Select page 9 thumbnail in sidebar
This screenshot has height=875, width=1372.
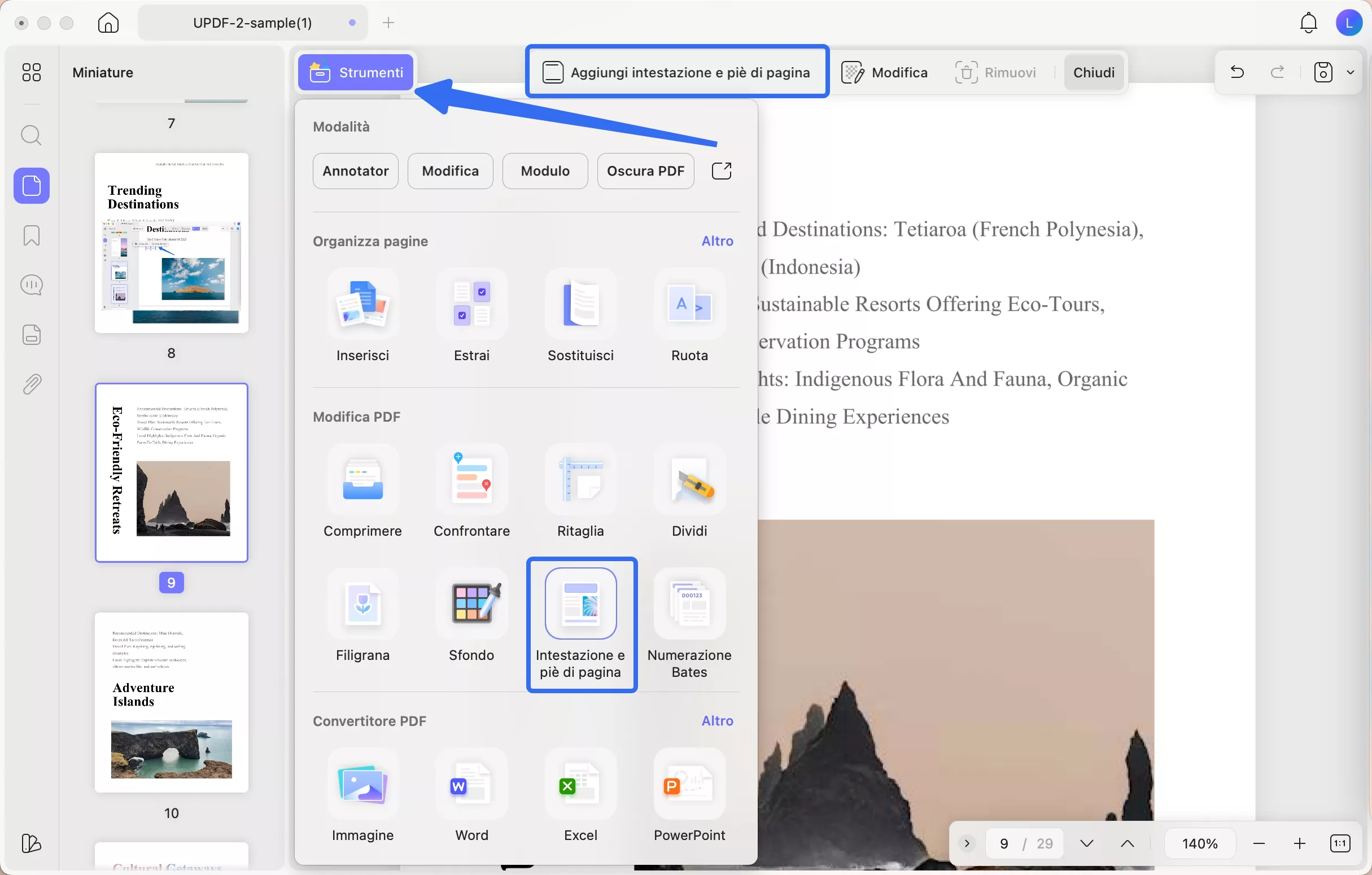click(x=172, y=473)
